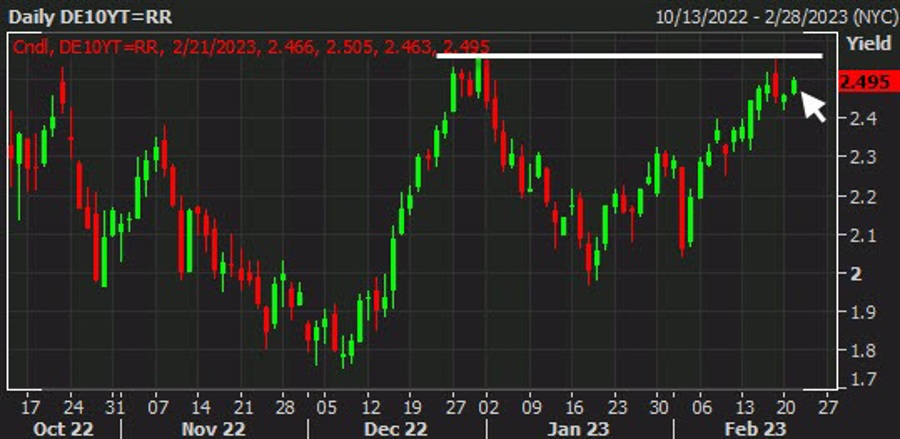The image size is (900, 439).
Task: Click the chart title 'Daily DE10YT=RR'
Action: 90,17
